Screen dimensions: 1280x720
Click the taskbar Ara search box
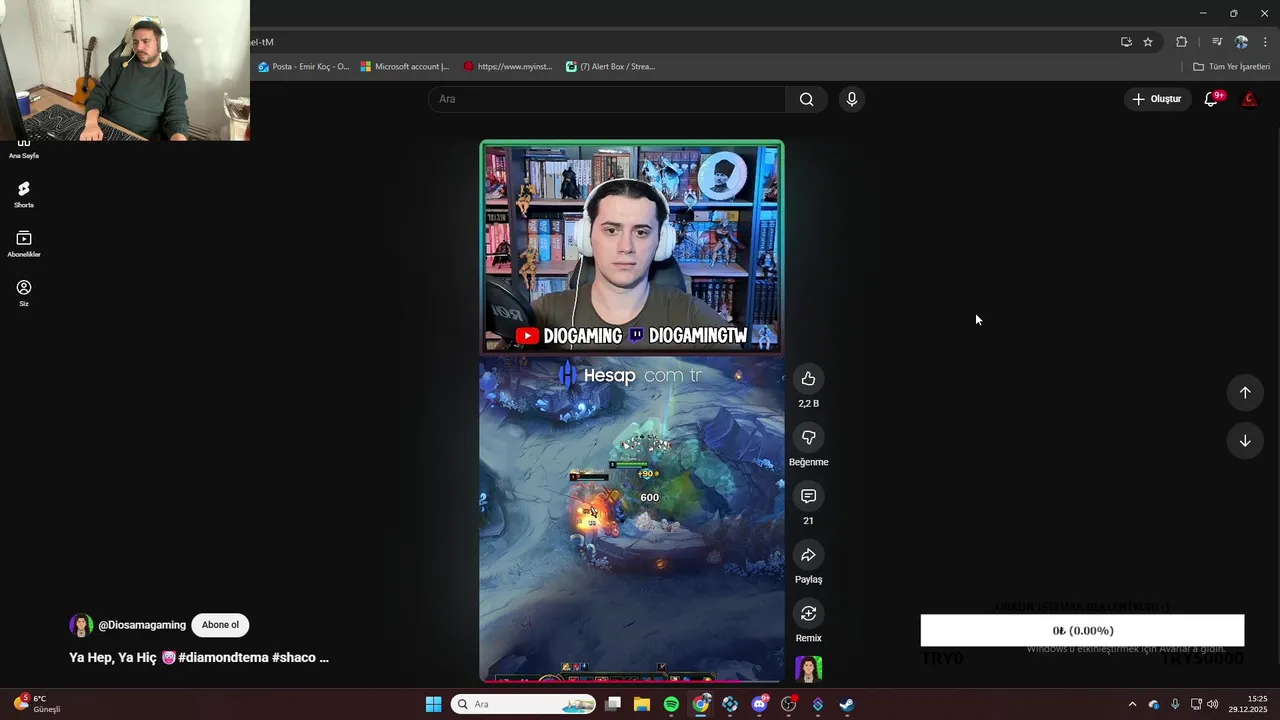523,704
